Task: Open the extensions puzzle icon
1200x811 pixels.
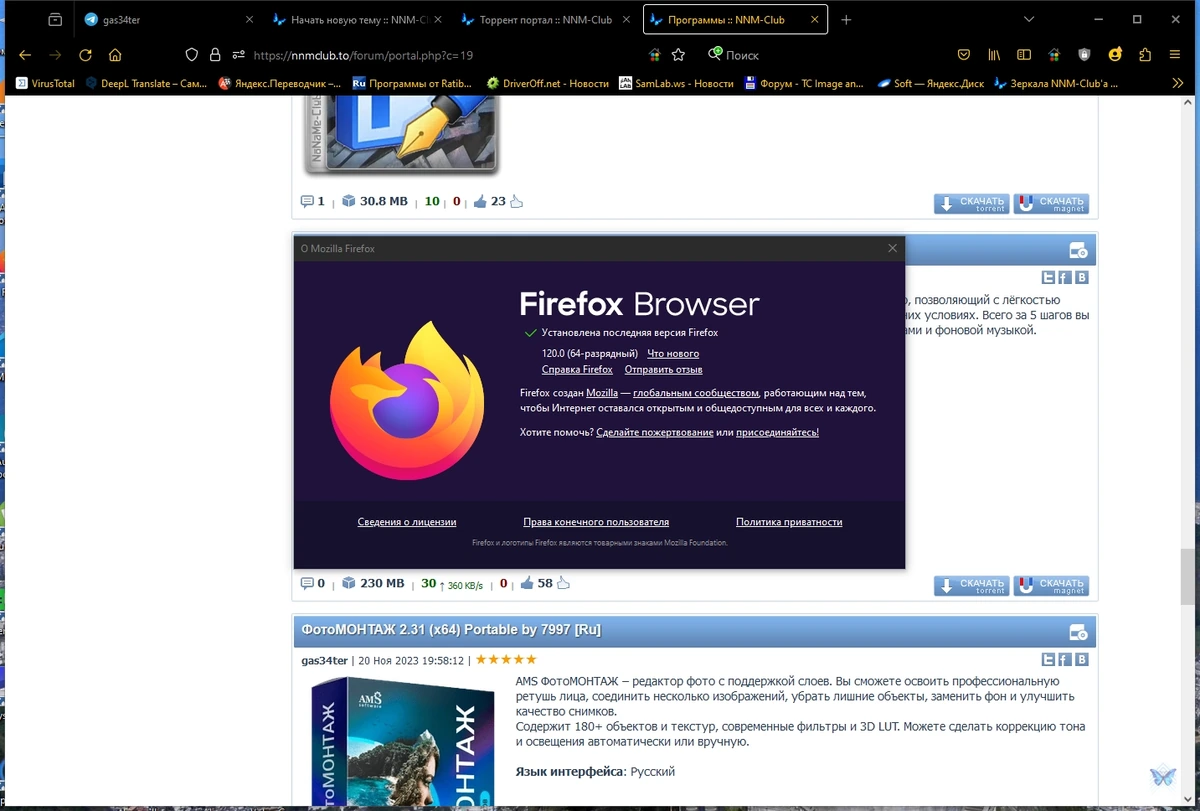Action: [x=1145, y=55]
